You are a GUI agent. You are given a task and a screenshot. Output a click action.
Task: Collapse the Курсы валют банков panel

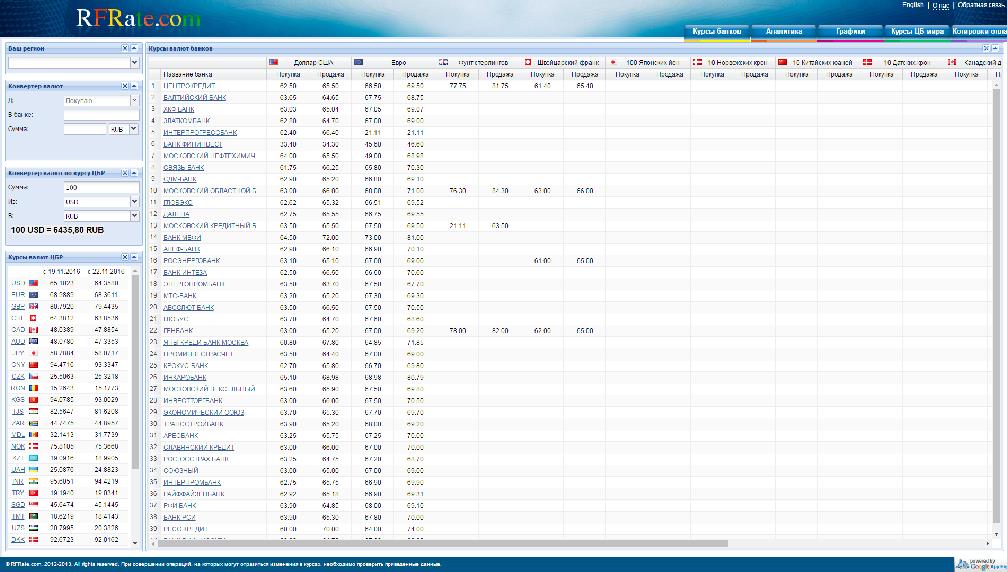995,48
